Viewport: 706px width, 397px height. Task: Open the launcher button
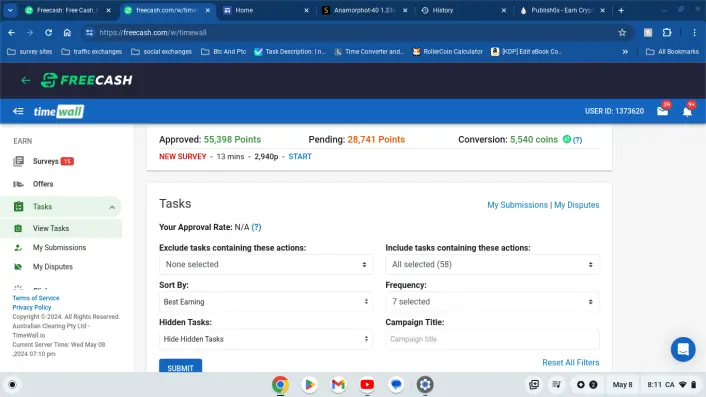tap(12, 384)
